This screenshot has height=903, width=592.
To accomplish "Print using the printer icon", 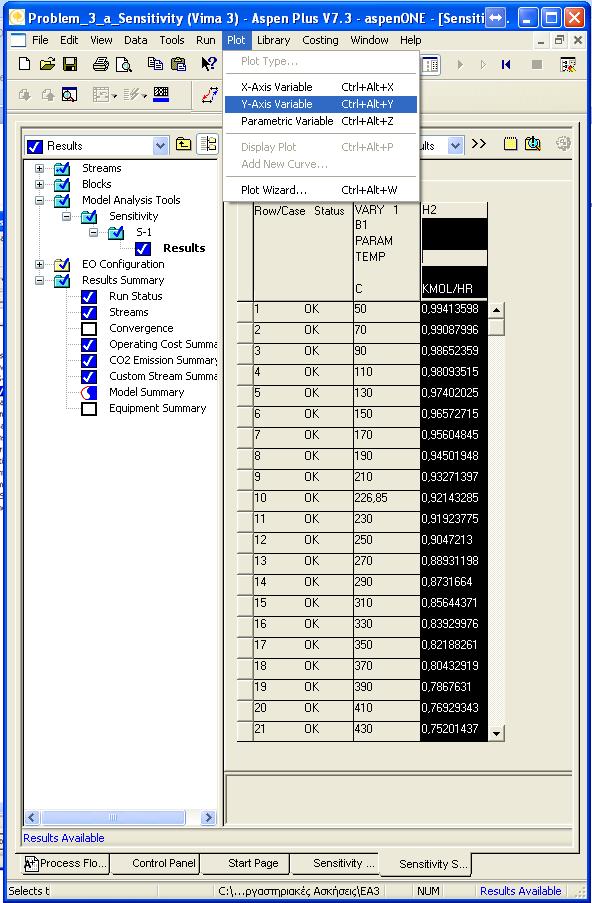I will 101,64.
